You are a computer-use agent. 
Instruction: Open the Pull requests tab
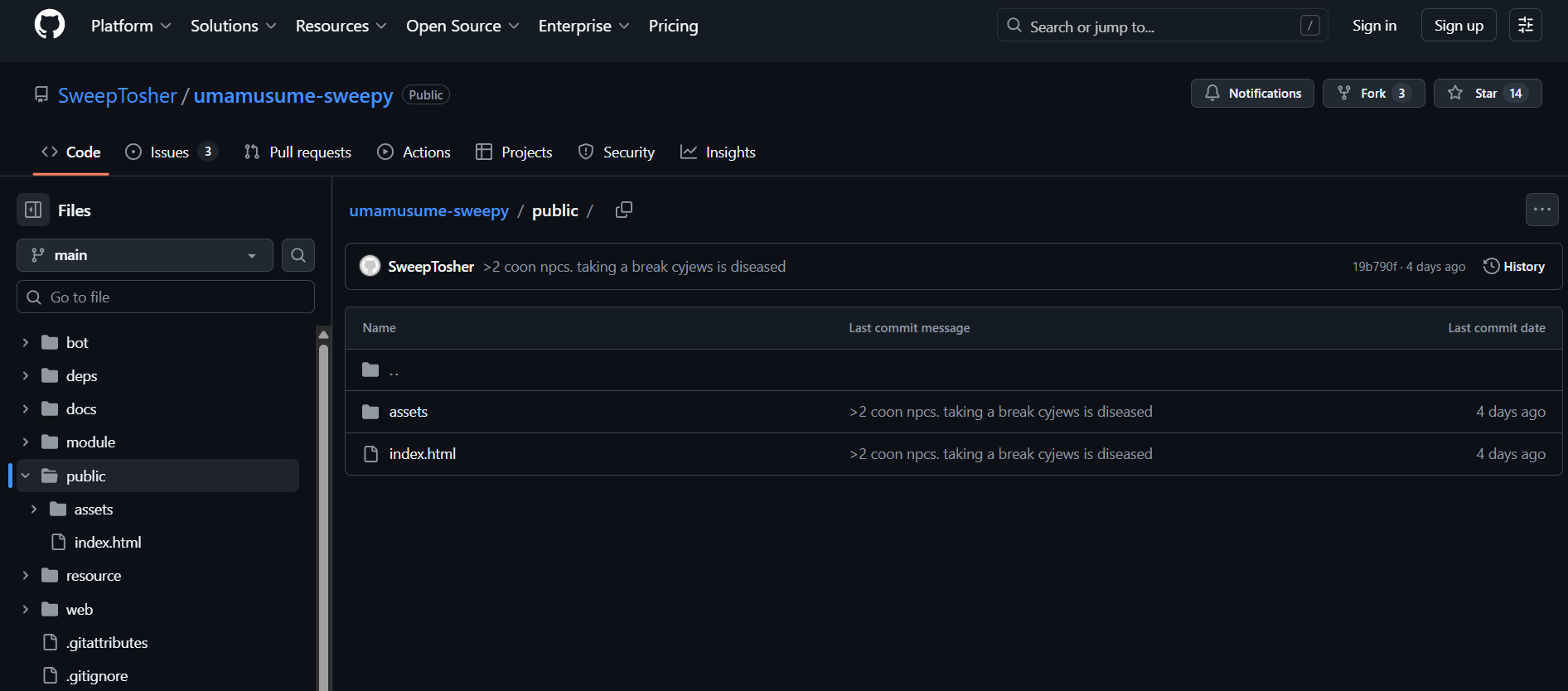(298, 152)
